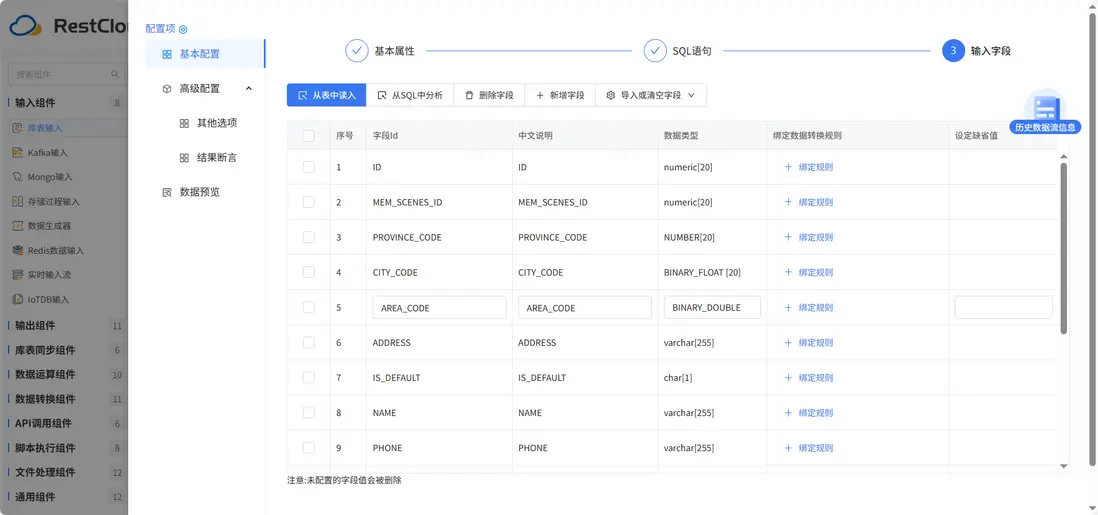This screenshot has height=515, width=1098.
Task: Select the 存储过程输入 component icon
Action: coord(19,201)
